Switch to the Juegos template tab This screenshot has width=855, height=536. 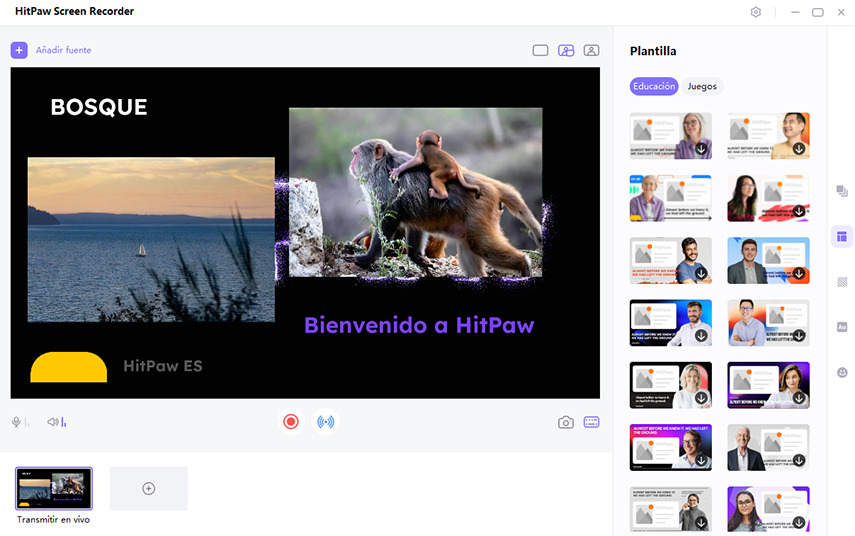click(x=702, y=86)
